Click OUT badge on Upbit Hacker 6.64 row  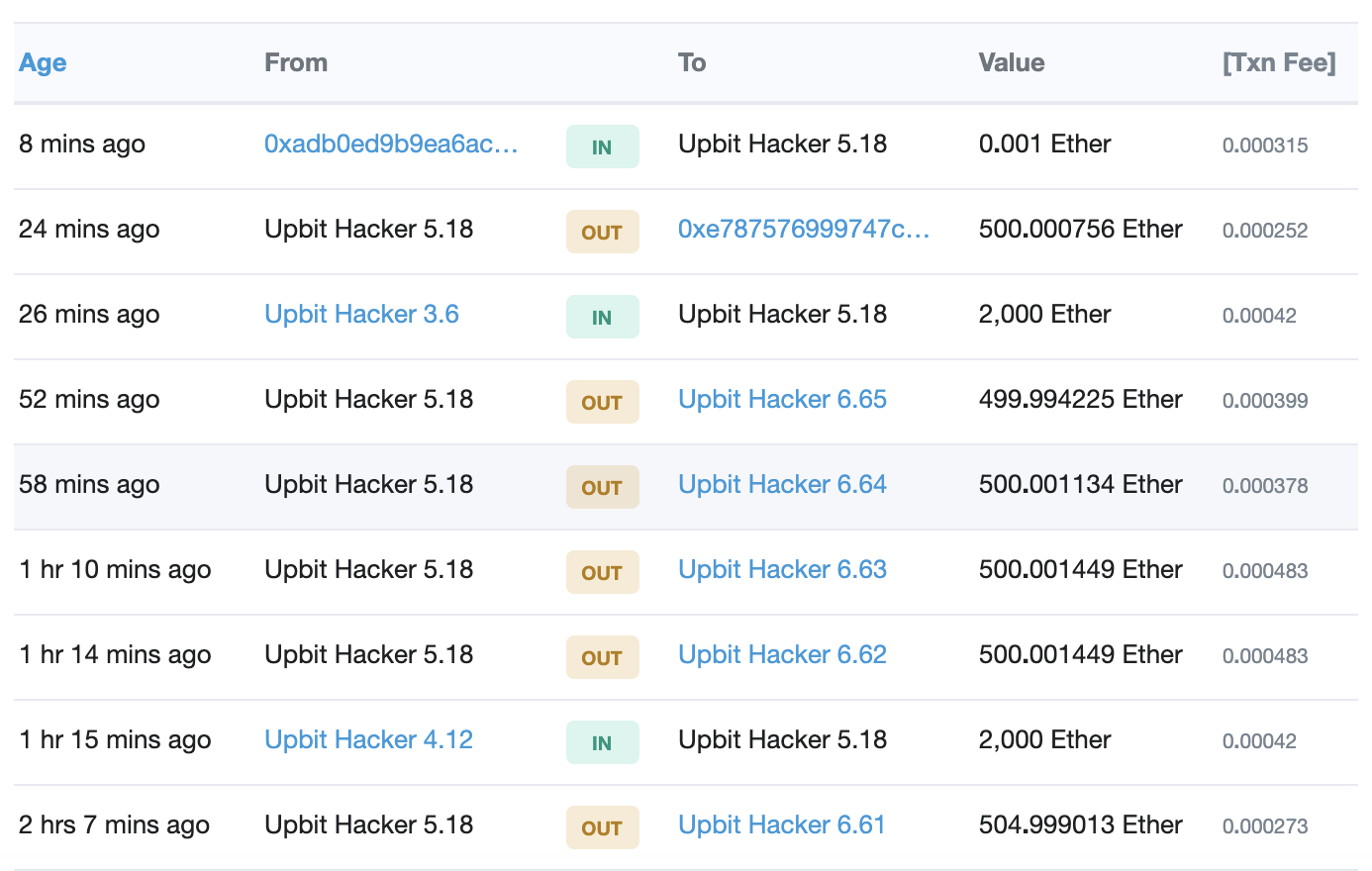coord(602,488)
